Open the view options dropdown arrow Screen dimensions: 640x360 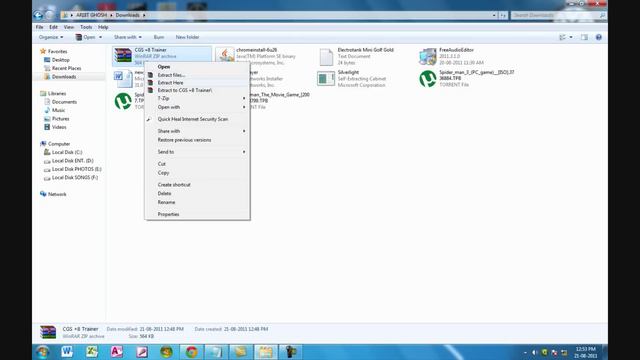tap(571, 37)
